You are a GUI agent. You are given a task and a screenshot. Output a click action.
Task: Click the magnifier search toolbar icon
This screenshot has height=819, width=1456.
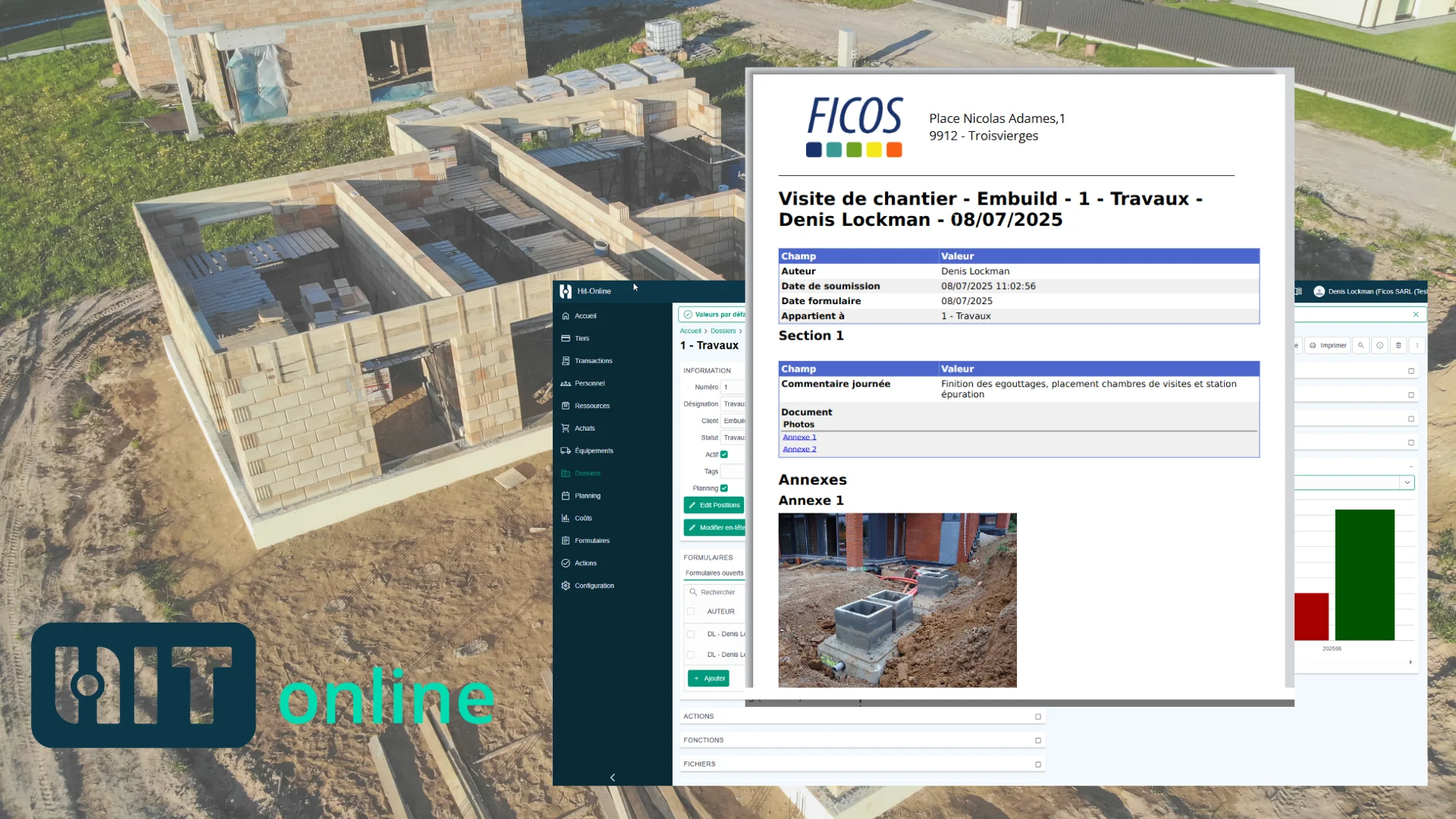point(1360,345)
